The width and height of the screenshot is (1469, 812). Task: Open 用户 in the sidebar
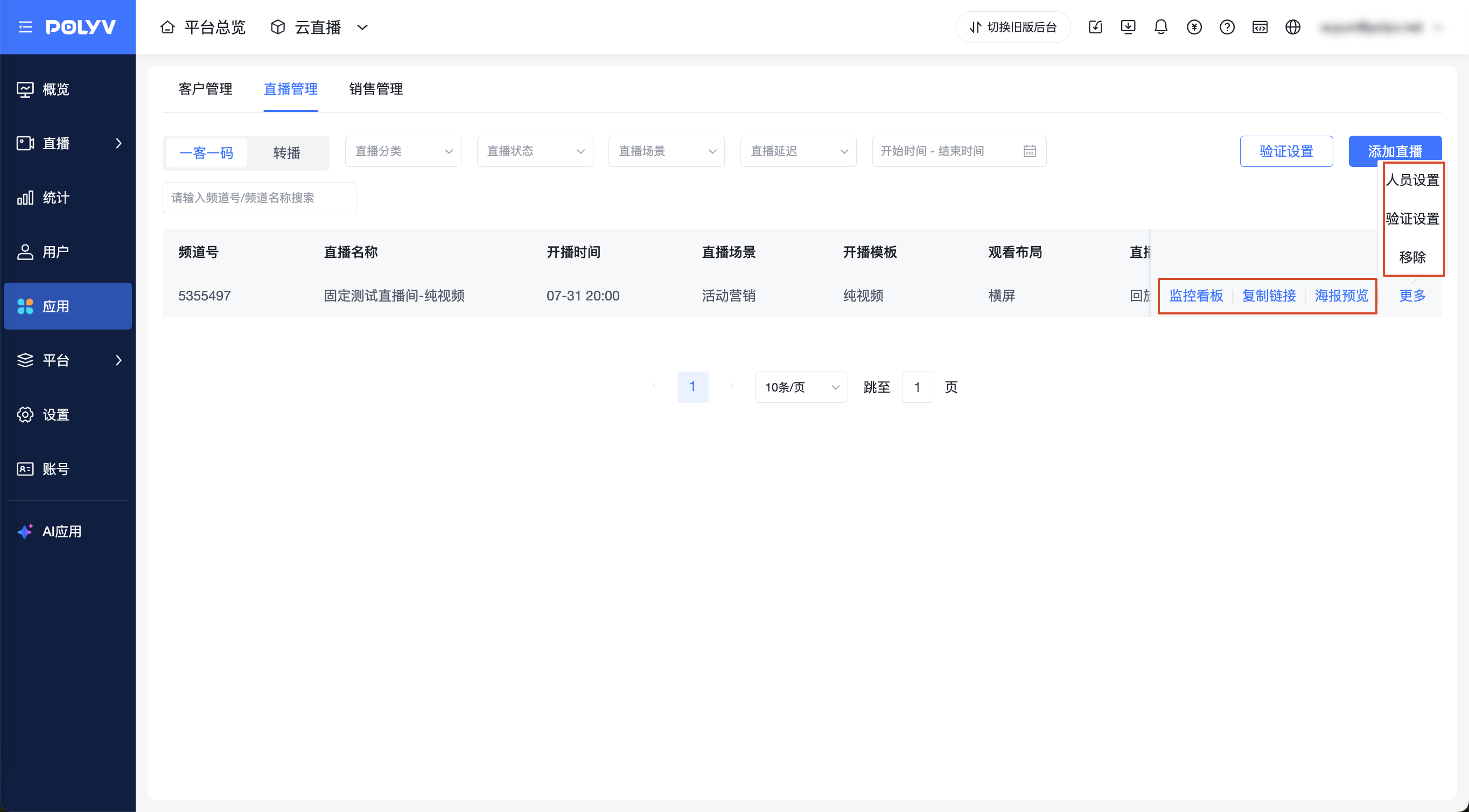pyautogui.click(x=68, y=251)
